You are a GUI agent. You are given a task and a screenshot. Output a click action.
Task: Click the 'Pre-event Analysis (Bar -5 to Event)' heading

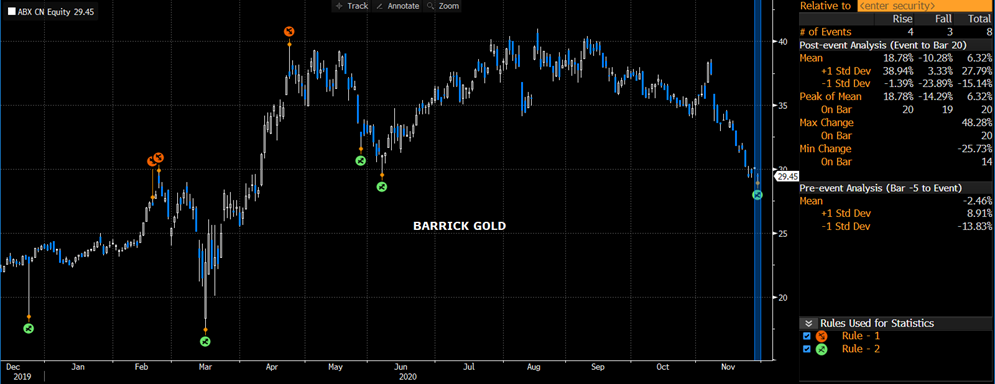(880, 188)
